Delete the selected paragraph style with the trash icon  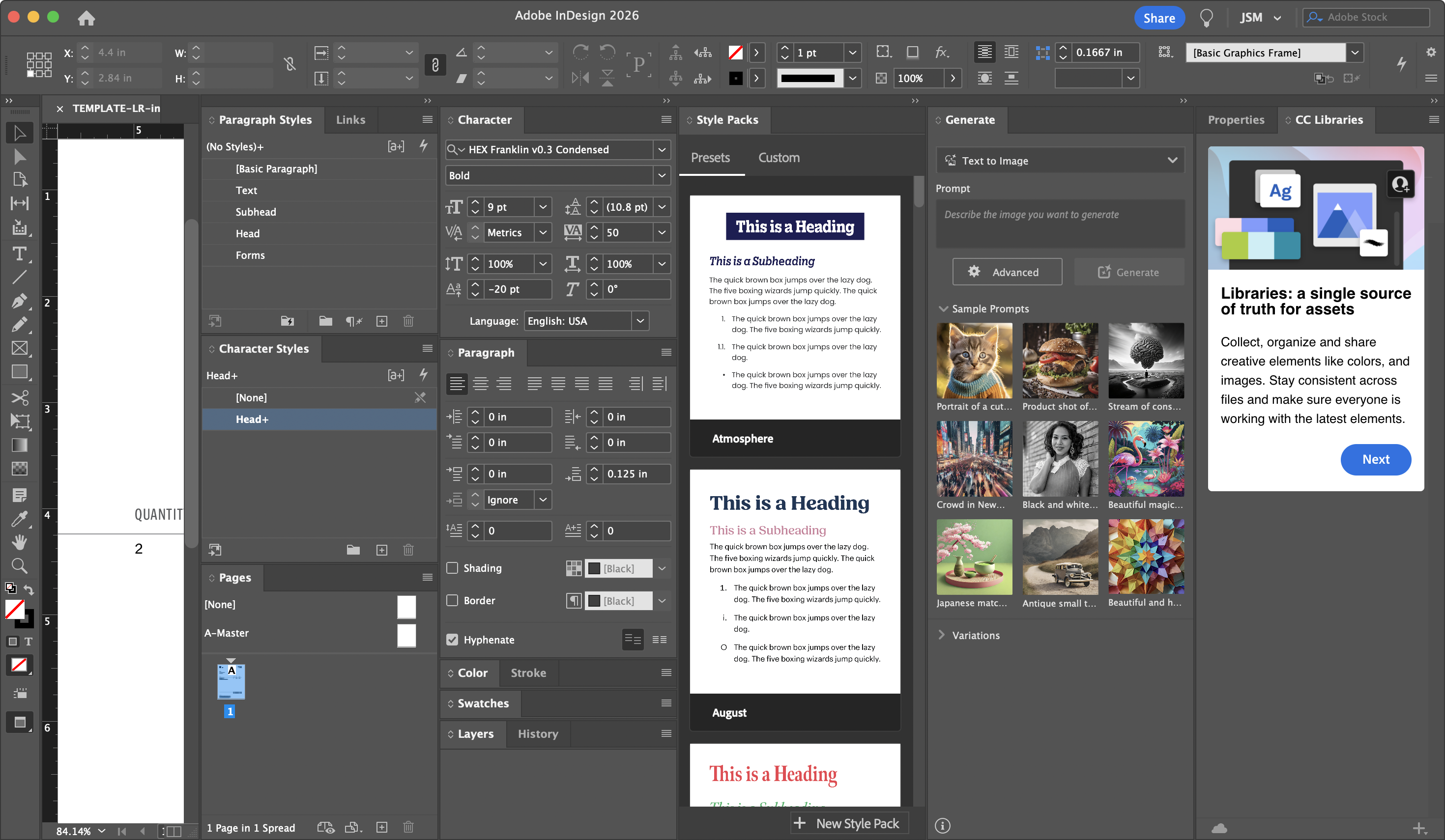[408, 321]
